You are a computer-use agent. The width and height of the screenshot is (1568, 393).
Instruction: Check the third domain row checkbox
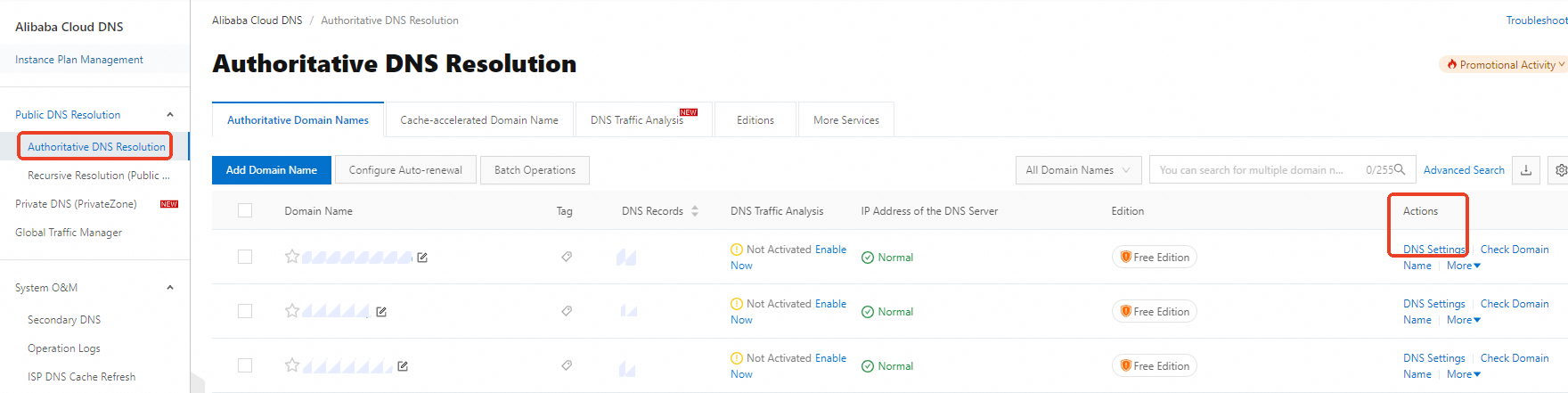[x=245, y=365]
